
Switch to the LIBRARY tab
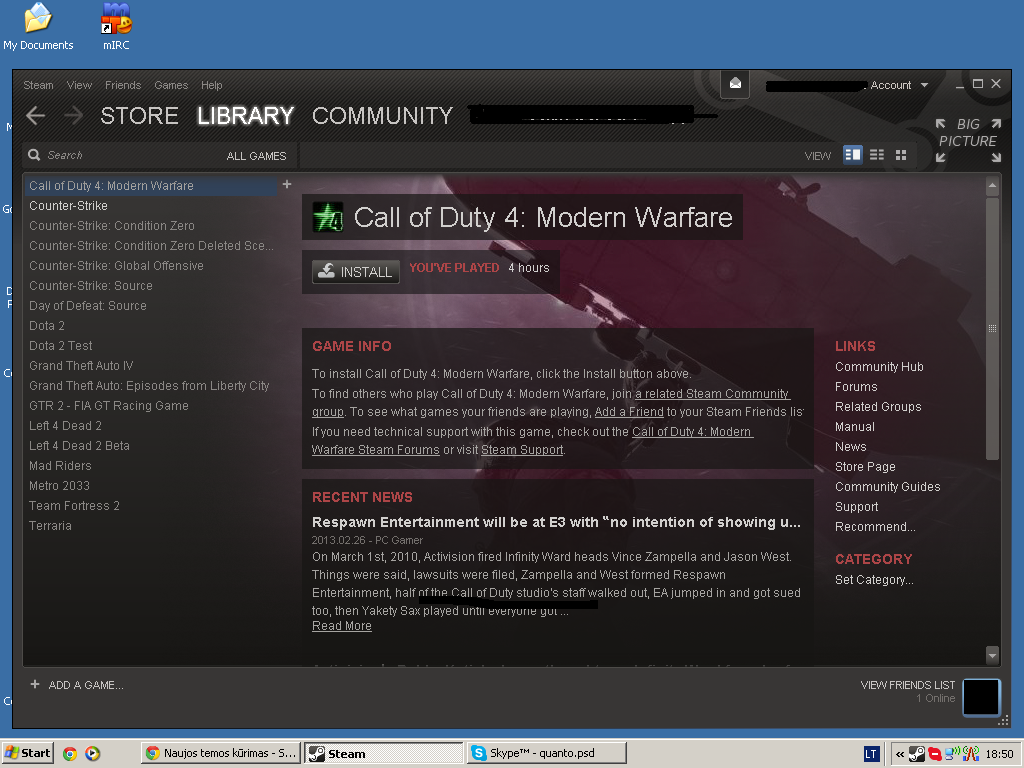click(x=246, y=116)
